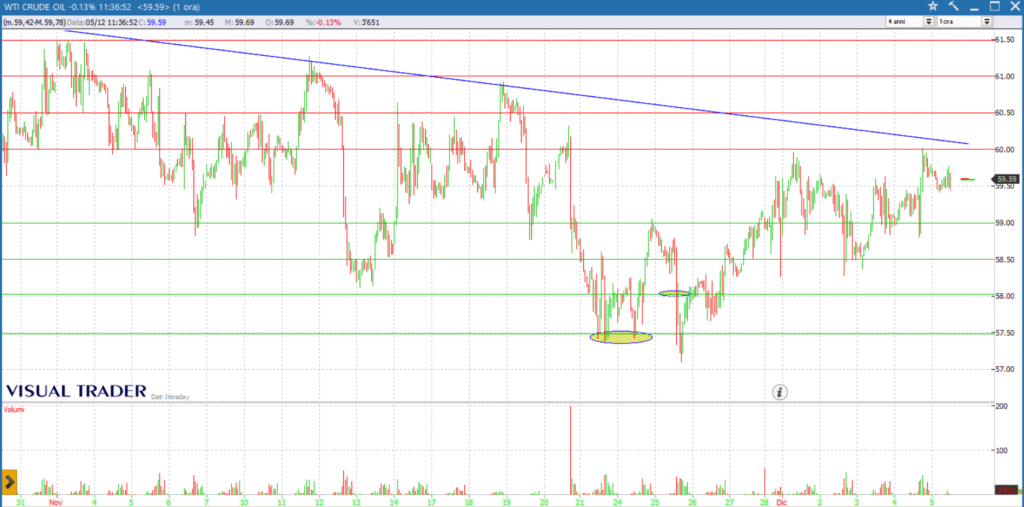Click the 21 date axis label
This screenshot has height=507, width=1024.
click(x=581, y=502)
